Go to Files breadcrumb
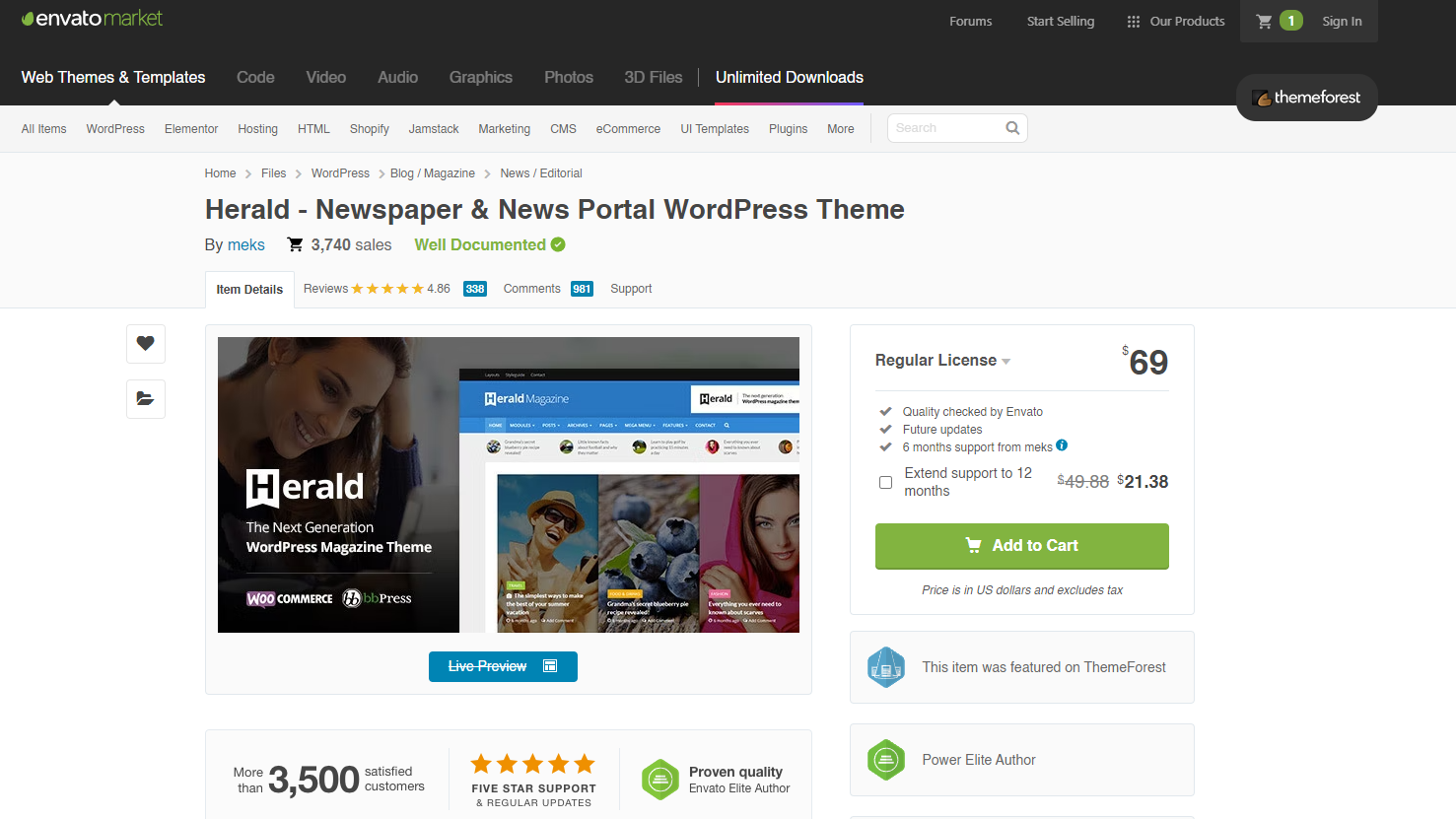Viewport: 1456px width, 819px height. tap(273, 173)
